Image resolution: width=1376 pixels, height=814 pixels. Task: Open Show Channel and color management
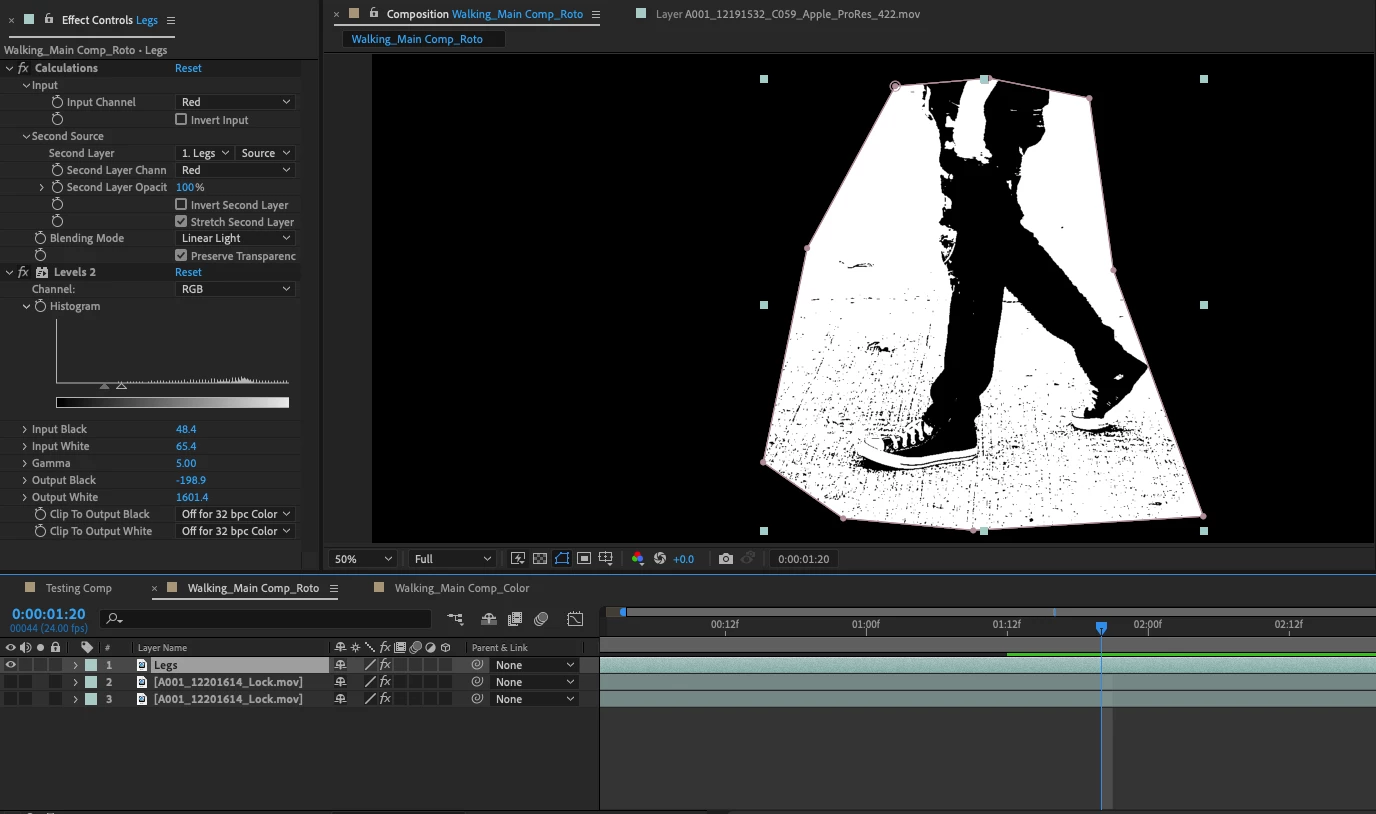point(638,559)
